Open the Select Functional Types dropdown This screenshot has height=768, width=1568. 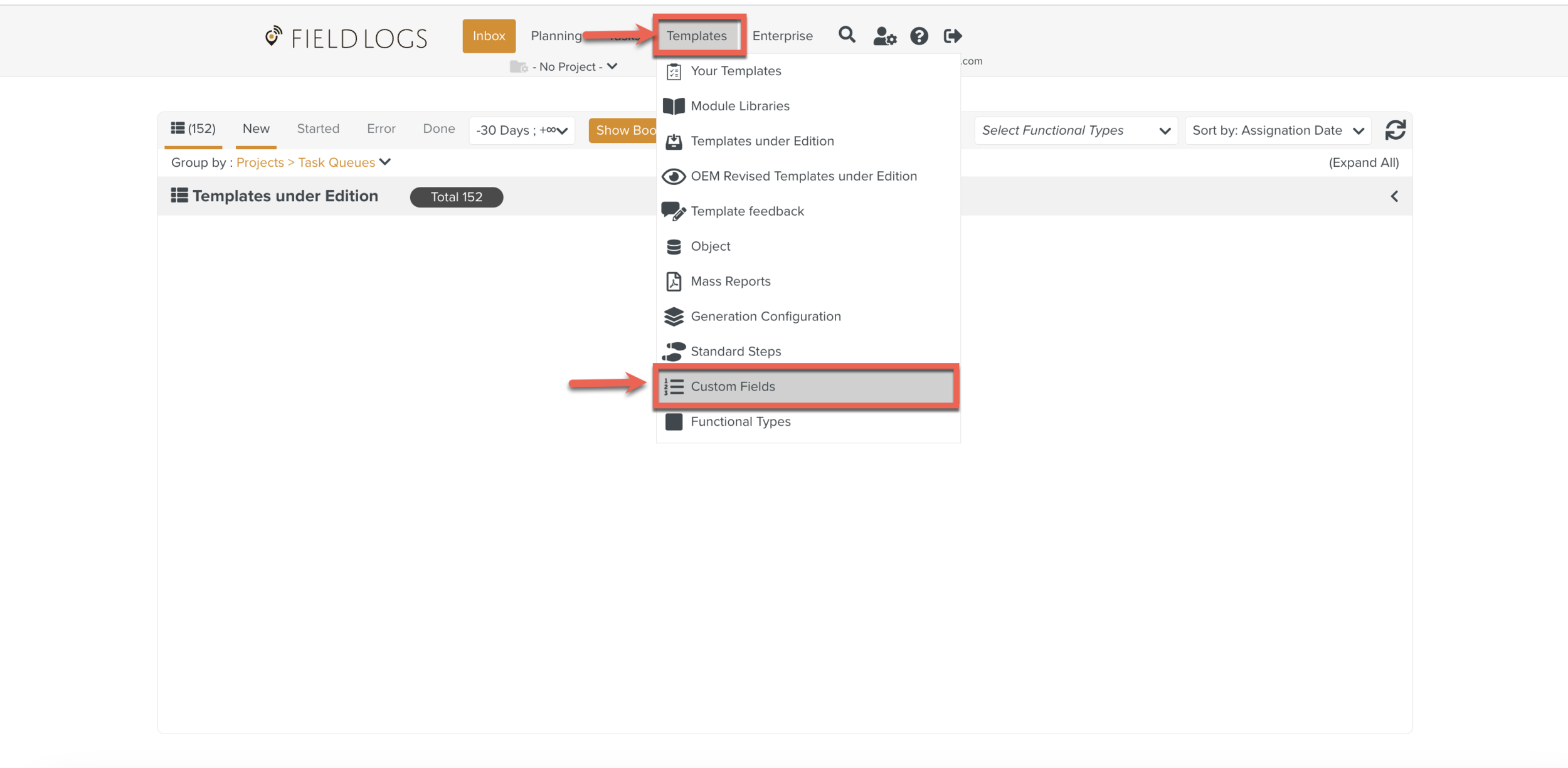1075,130
